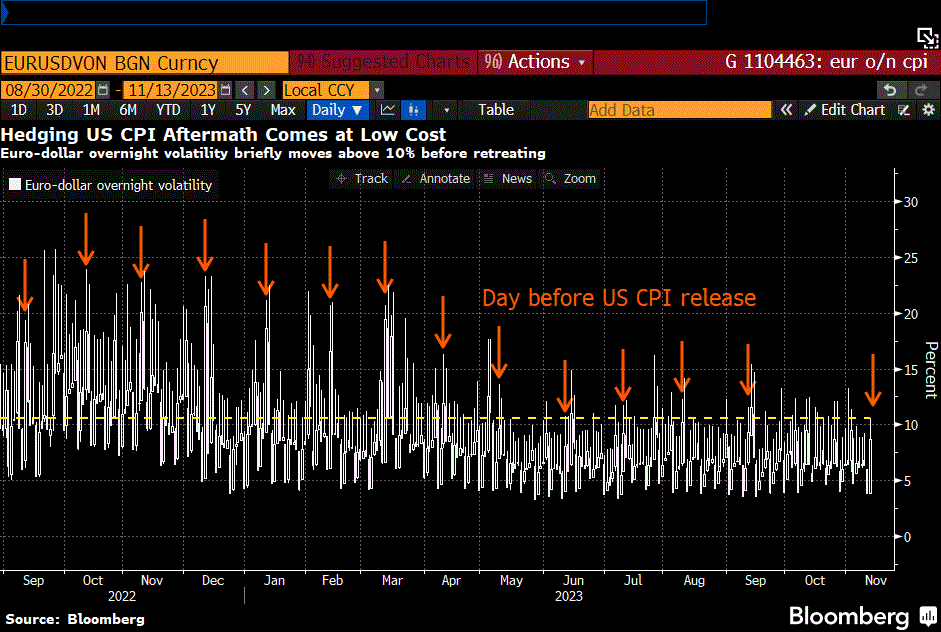Toggle Euro-dollar overnight volatility legend swatch
Viewport: 941px width, 632px height.
point(15,184)
